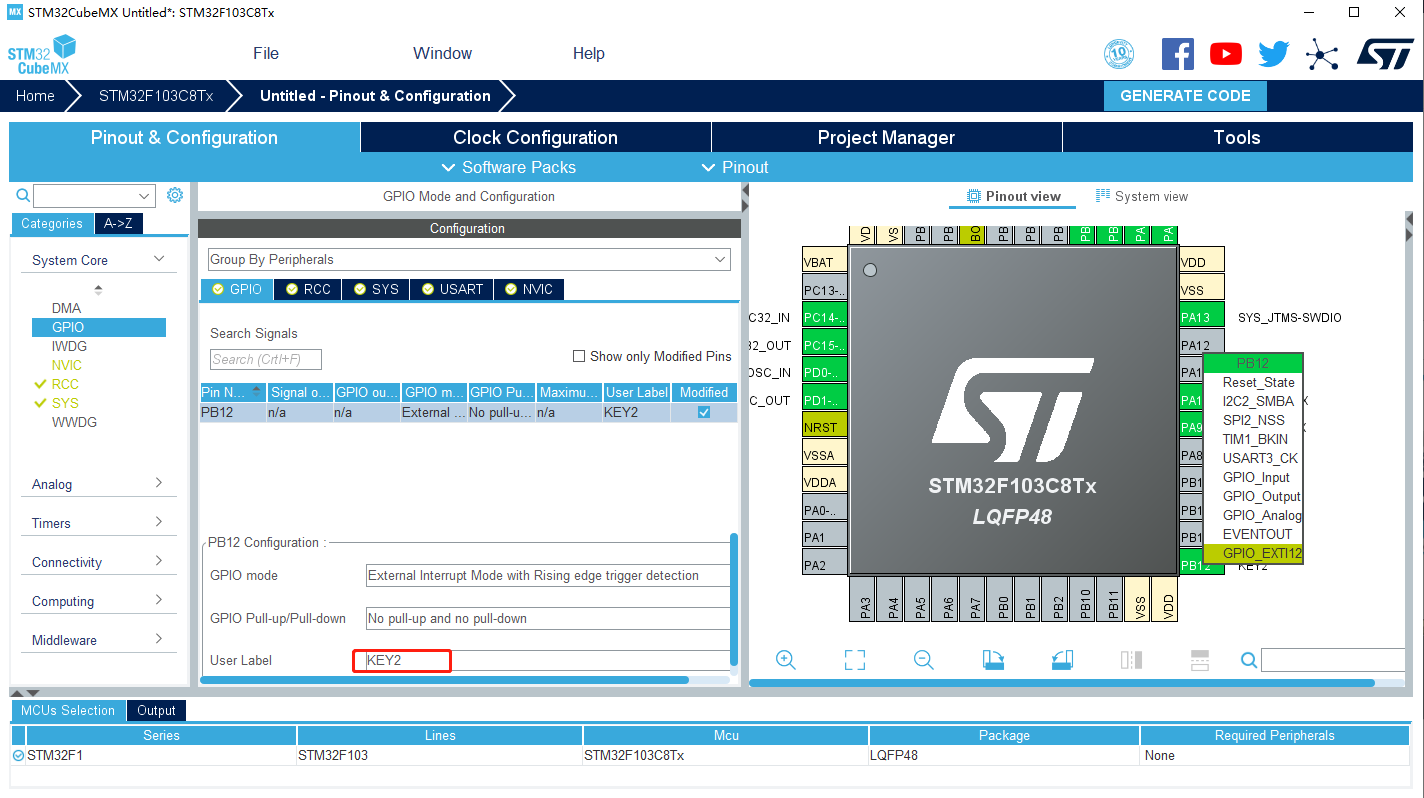1424x798 pixels.
Task: Toggle Modified checkbox for PB12 row
Action: point(704,412)
